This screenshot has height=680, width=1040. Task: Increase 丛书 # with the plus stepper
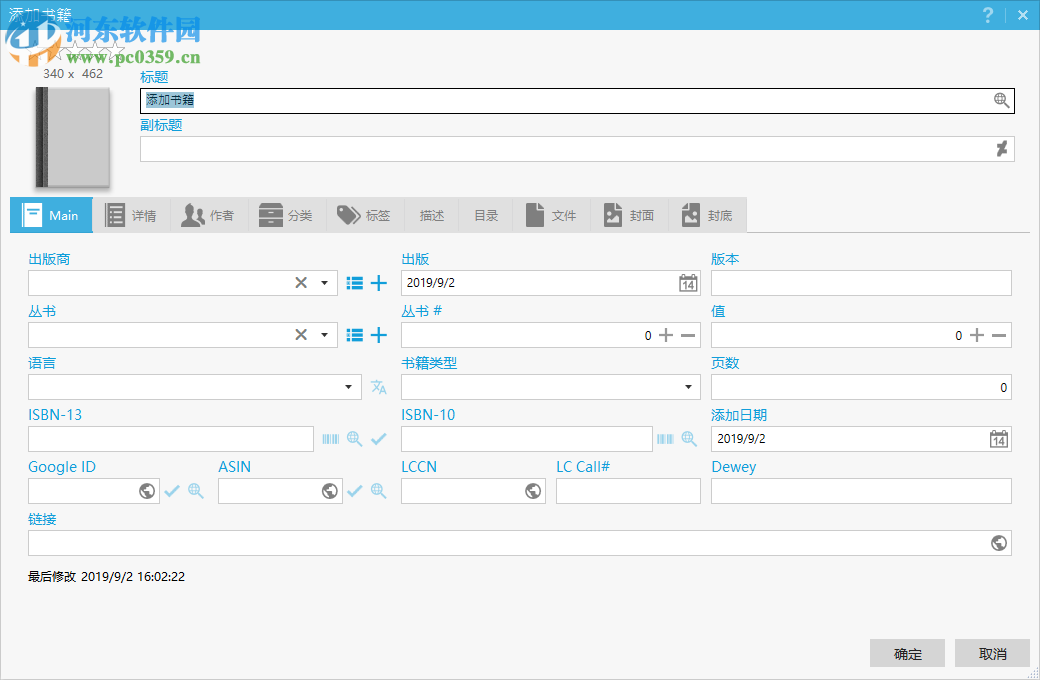665,334
